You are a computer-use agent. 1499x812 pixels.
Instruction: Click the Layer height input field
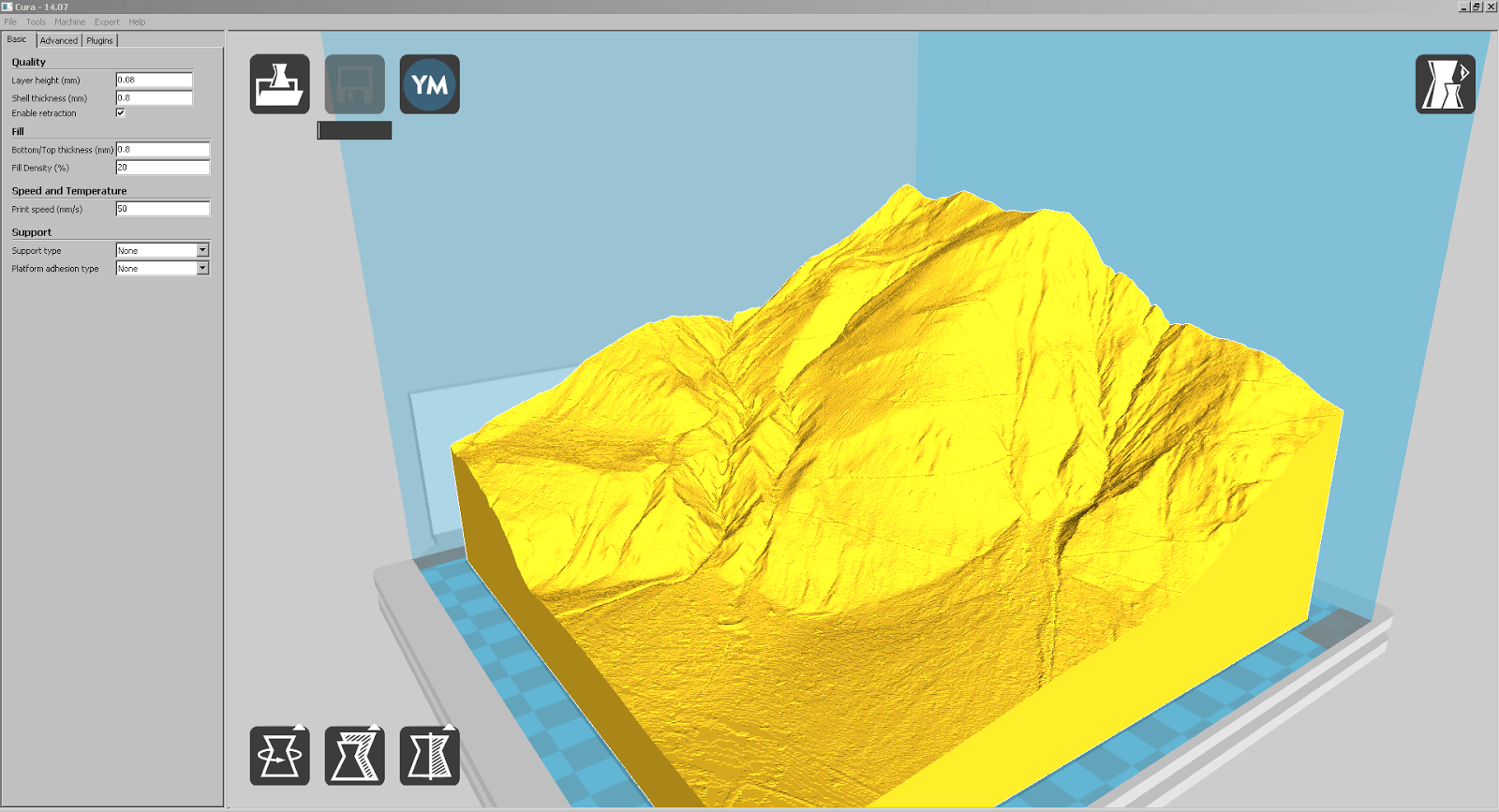click(155, 80)
